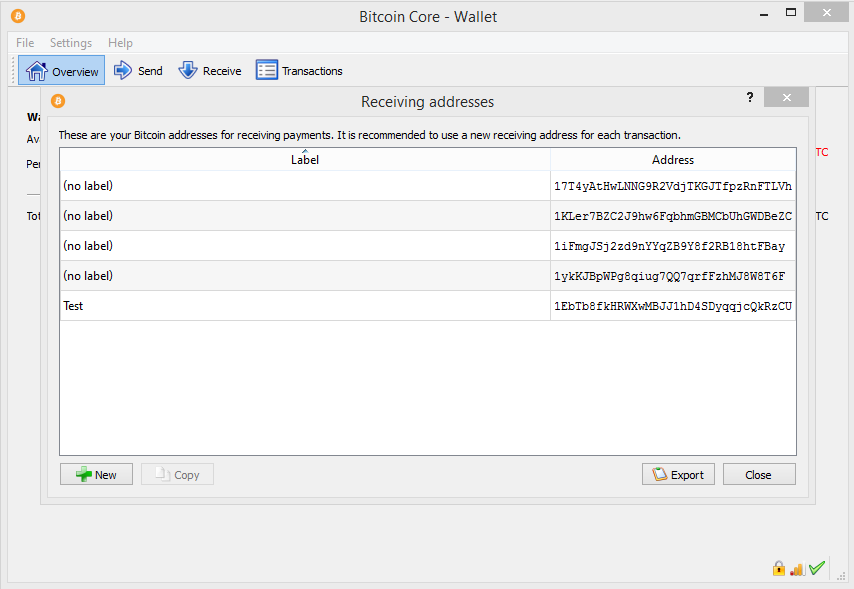Viewport: 854px width, 589px height.
Task: Select the Test label cell
Action: [x=305, y=306]
